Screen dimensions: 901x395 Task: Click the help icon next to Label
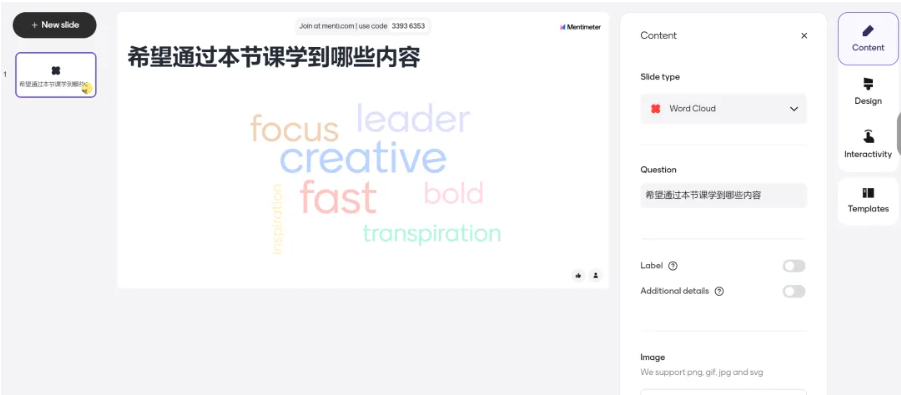click(673, 266)
